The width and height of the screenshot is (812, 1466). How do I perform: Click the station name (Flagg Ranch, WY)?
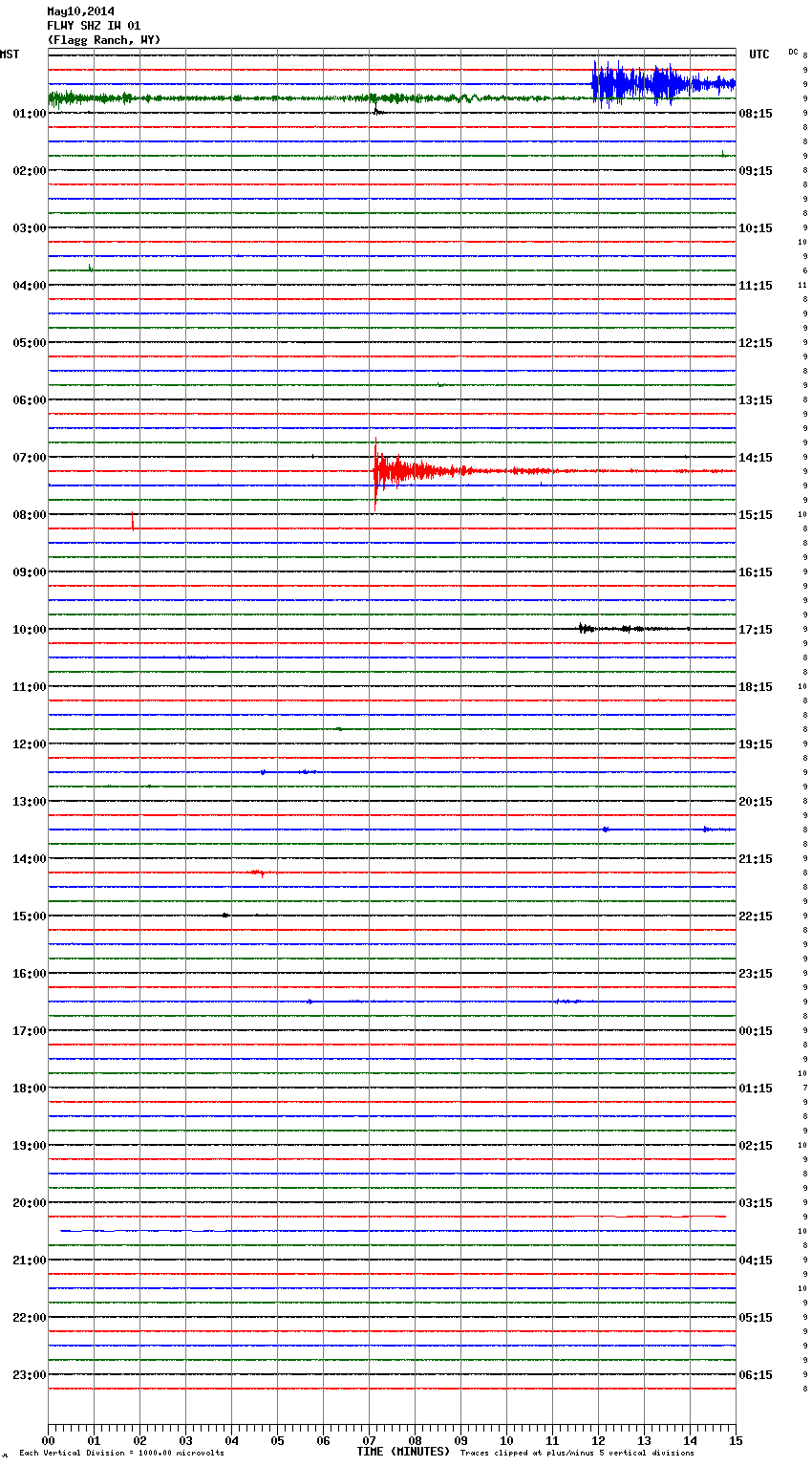[104, 40]
